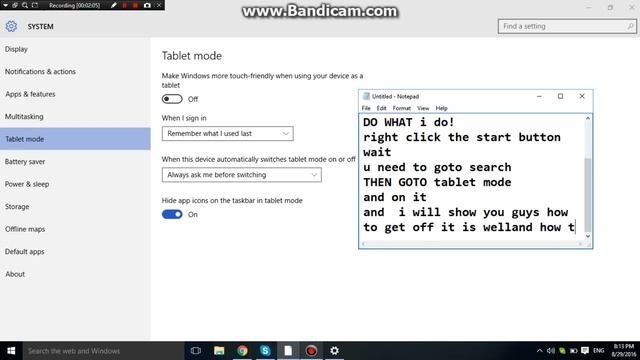Switch to Notepad taskbar icon
This screenshot has height=360, width=640.
point(288,351)
